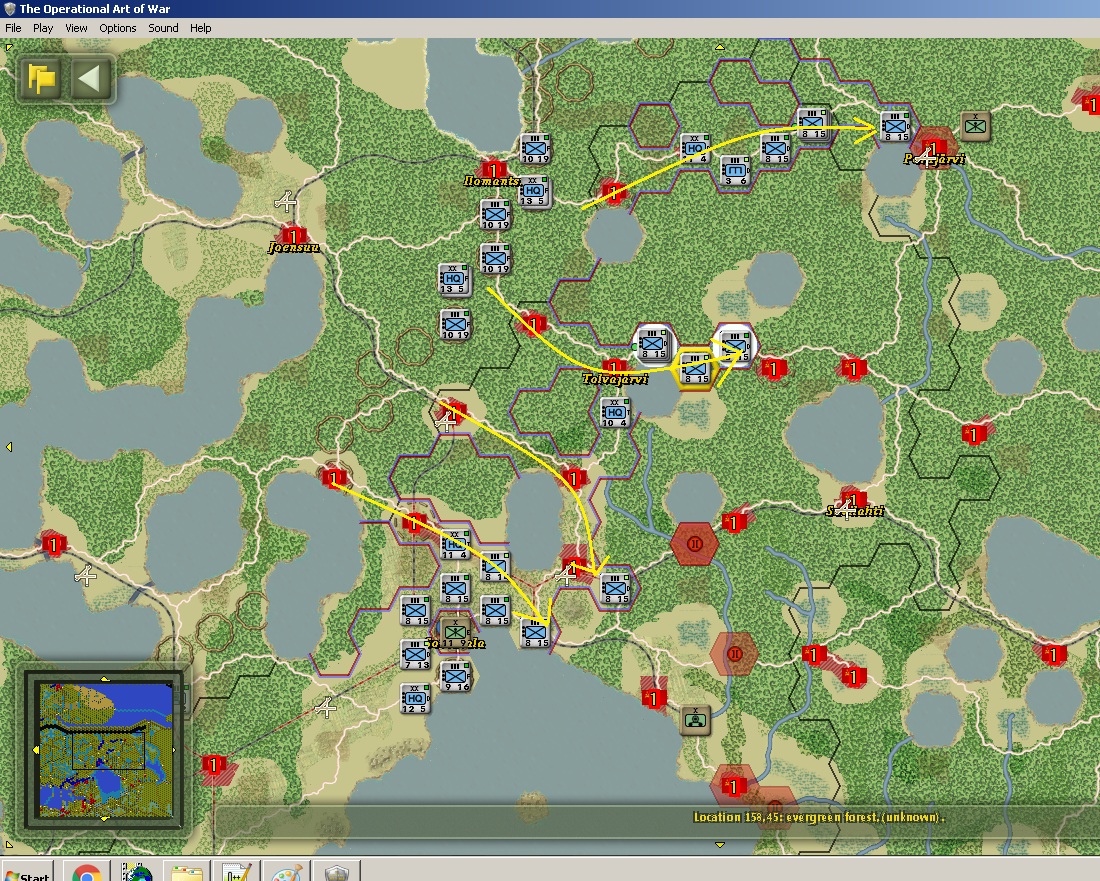Click the airfield icon north of Joensuu
Viewport: 1100px width, 881px height.
coord(285,203)
